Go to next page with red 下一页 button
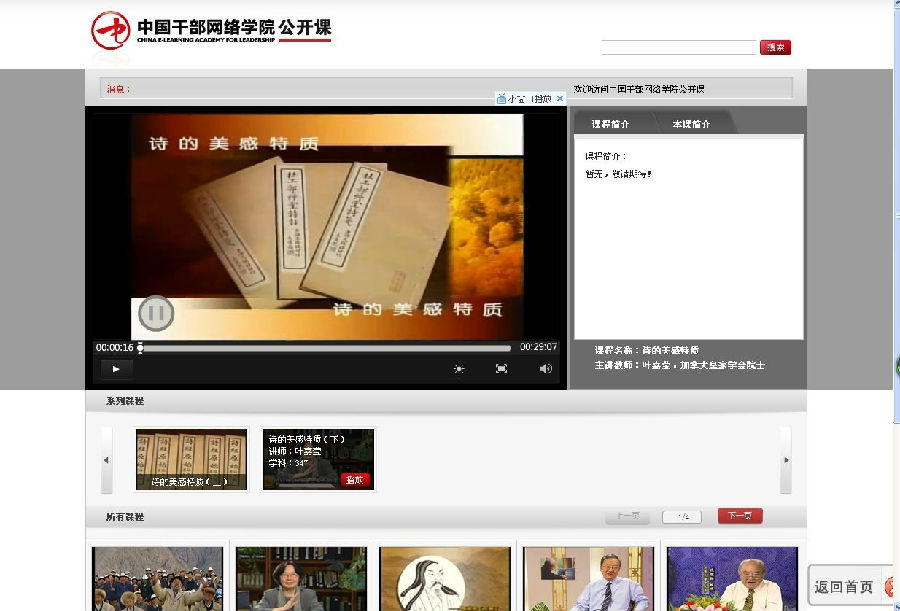 (x=740, y=516)
